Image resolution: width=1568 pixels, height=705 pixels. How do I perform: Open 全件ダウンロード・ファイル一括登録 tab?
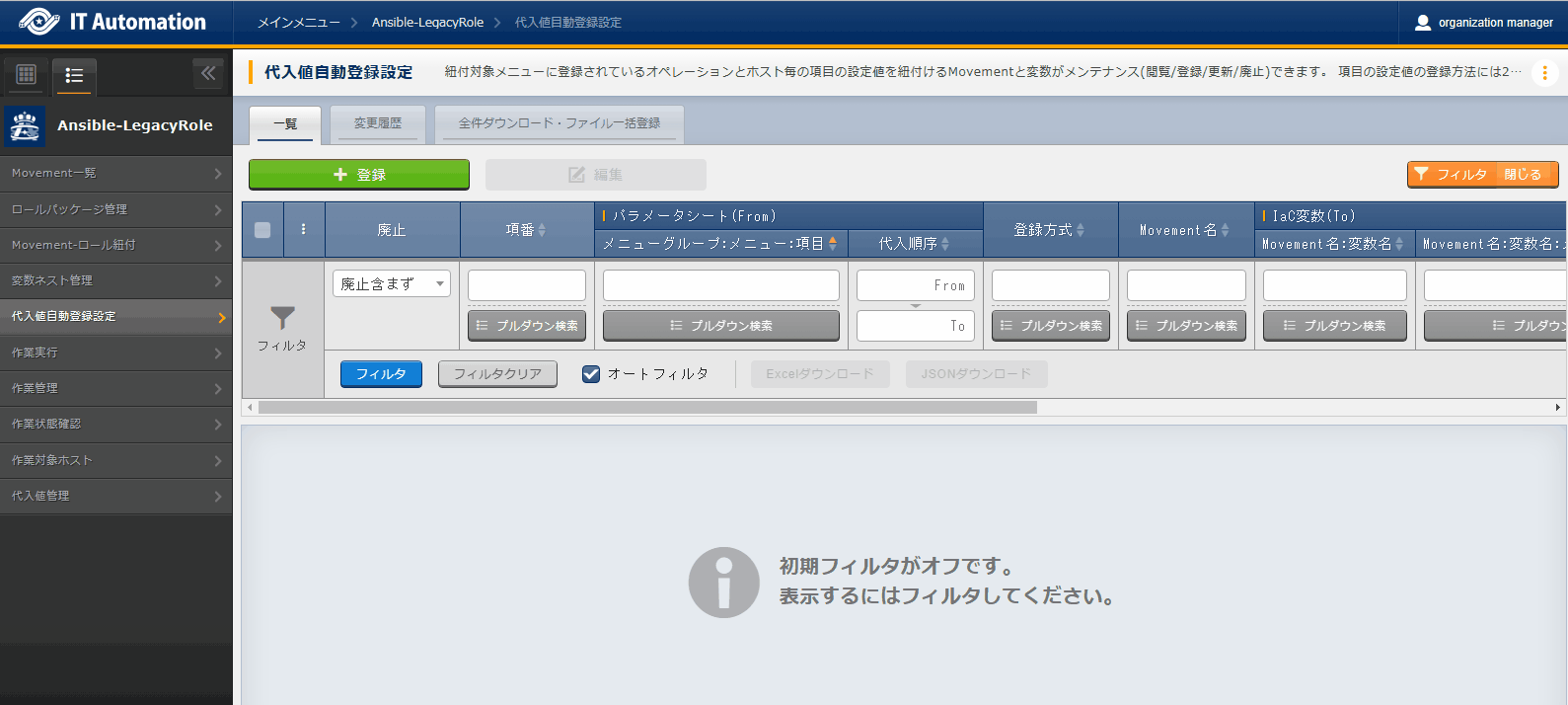point(560,123)
